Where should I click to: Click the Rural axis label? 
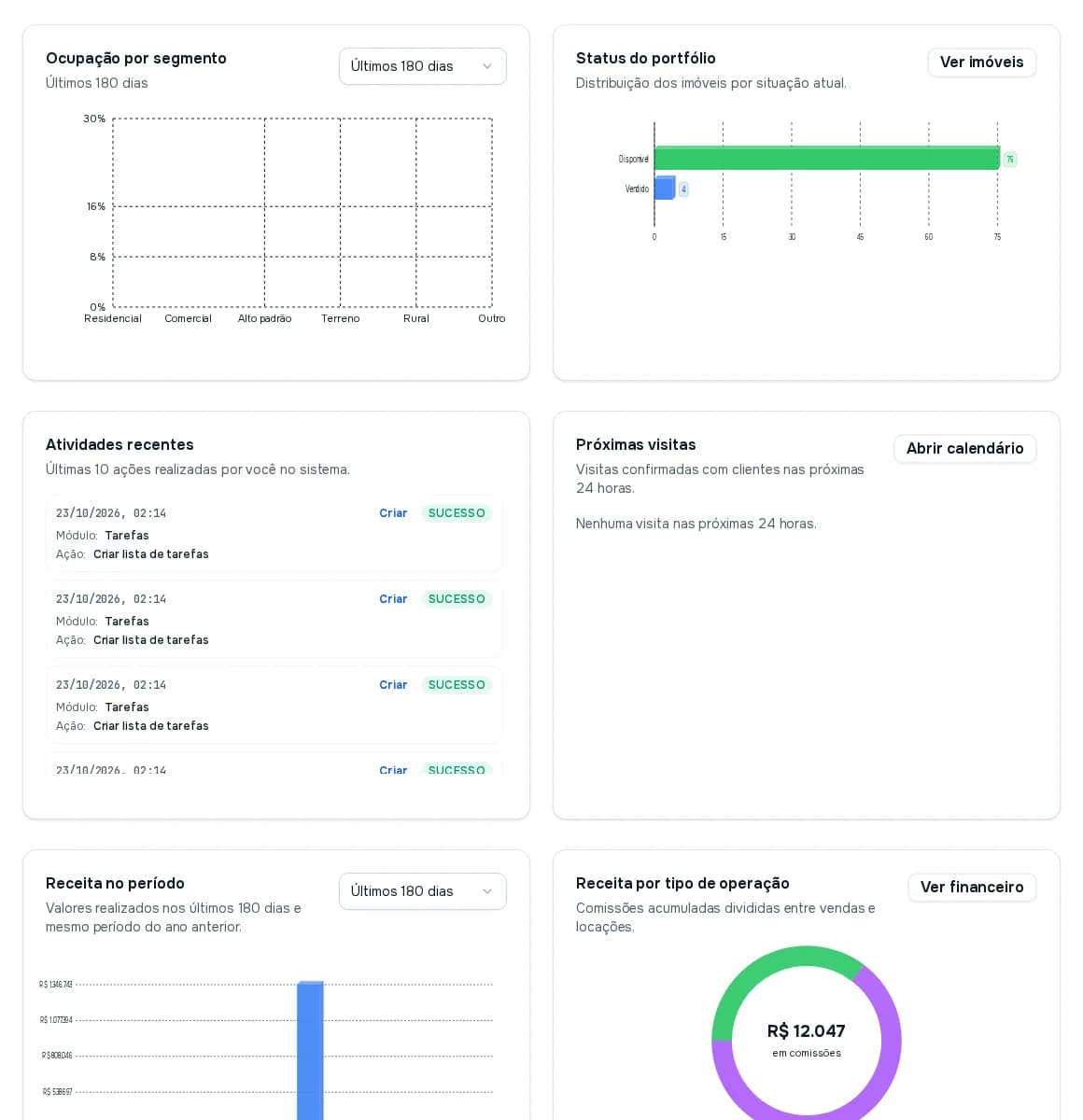[x=416, y=319]
